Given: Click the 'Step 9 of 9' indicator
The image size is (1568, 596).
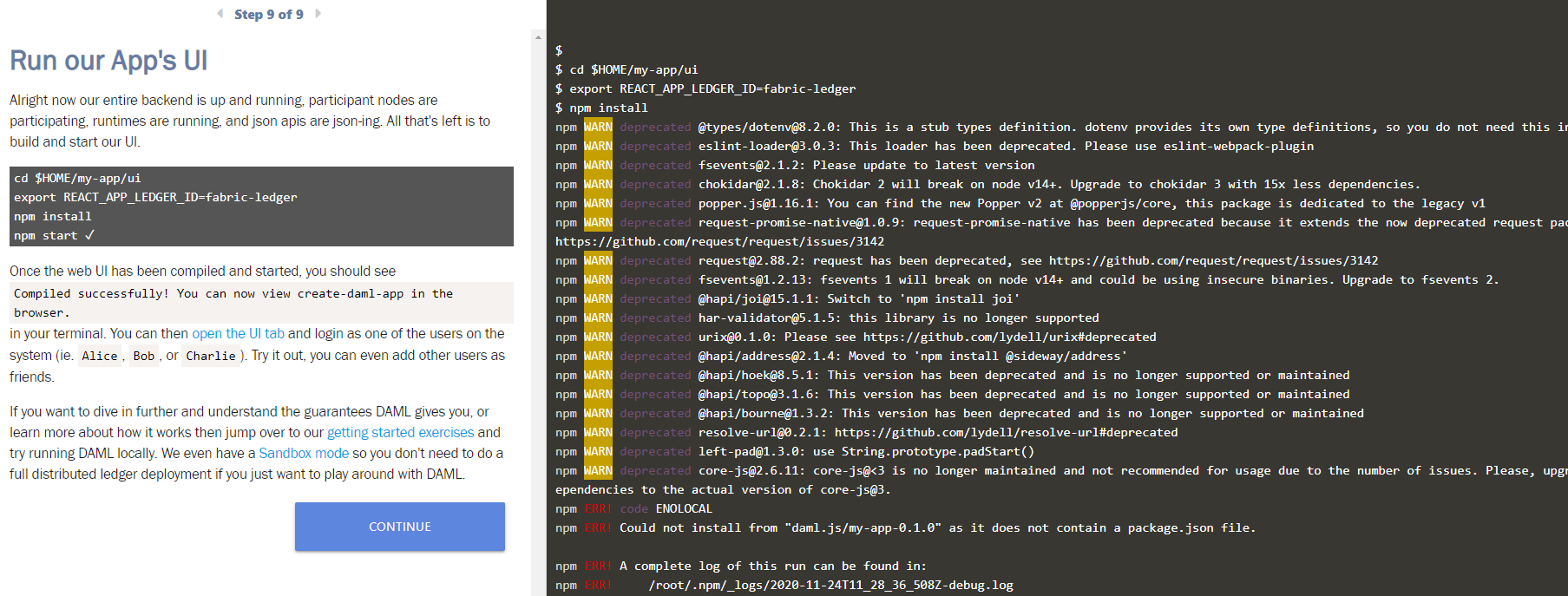Looking at the screenshot, I should pyautogui.click(x=269, y=15).
